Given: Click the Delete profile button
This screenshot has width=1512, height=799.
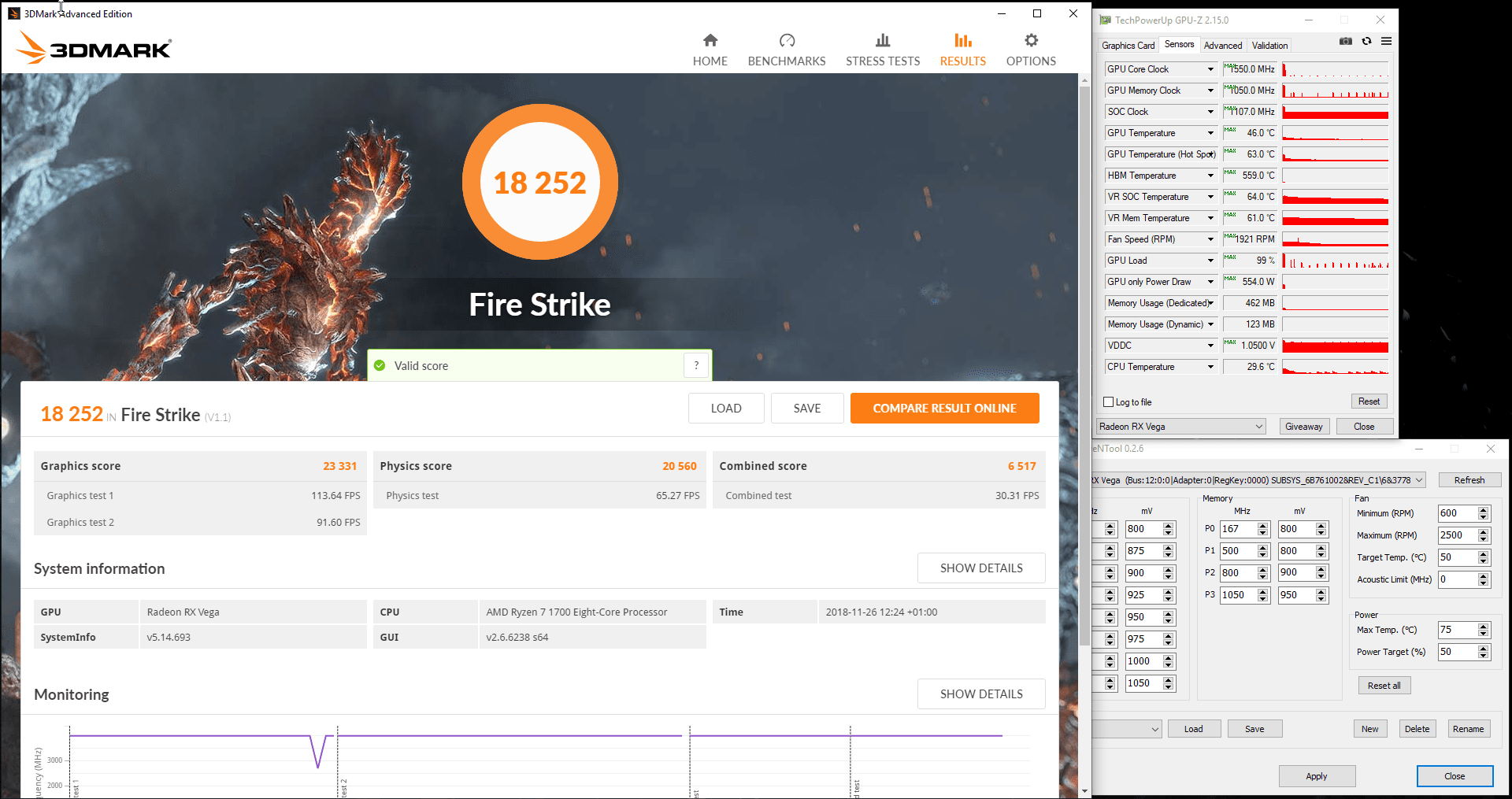Looking at the screenshot, I should pyautogui.click(x=1417, y=729).
